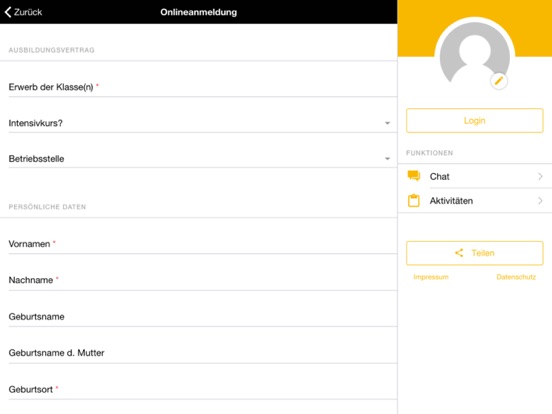Go back with the Zurück arrow
Viewport: 552px width, 414px height.
(8, 12)
